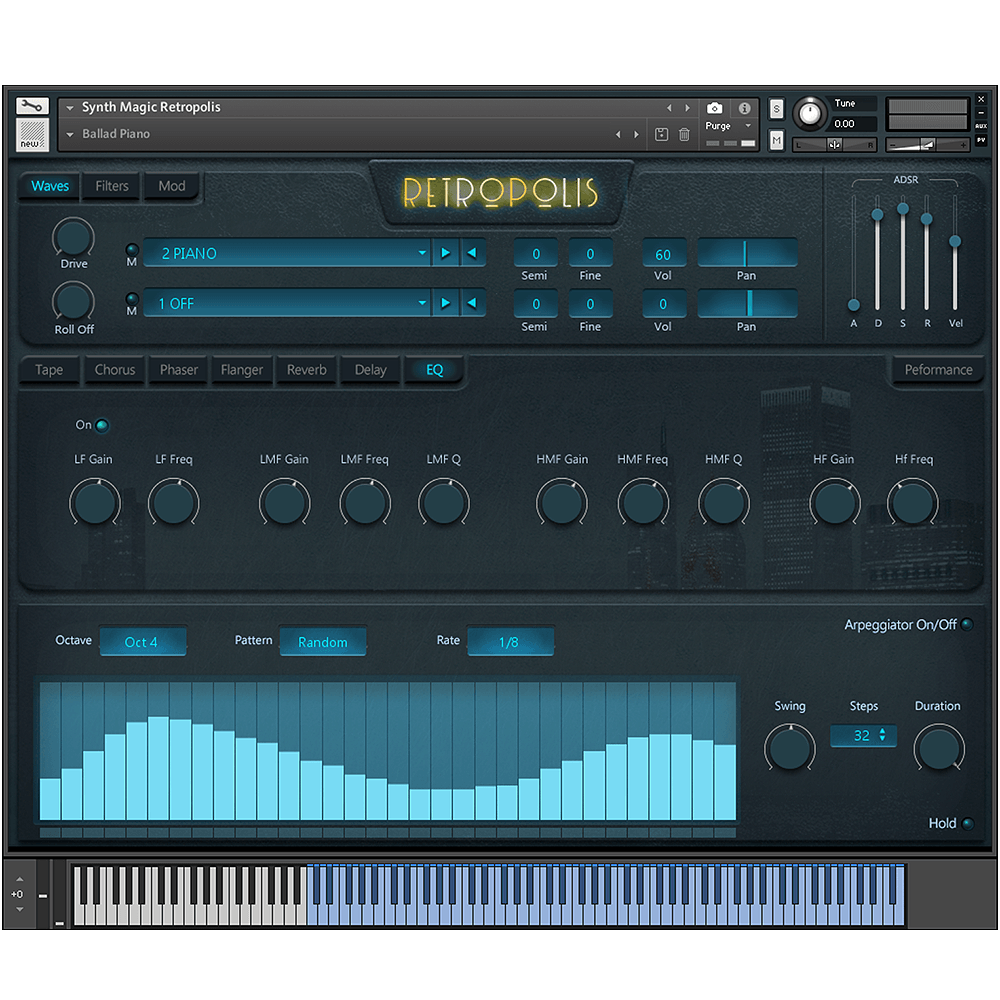Screen dimensions: 1000x1000
Task: Shift keyboard octave down arrow
Action: click(19, 909)
